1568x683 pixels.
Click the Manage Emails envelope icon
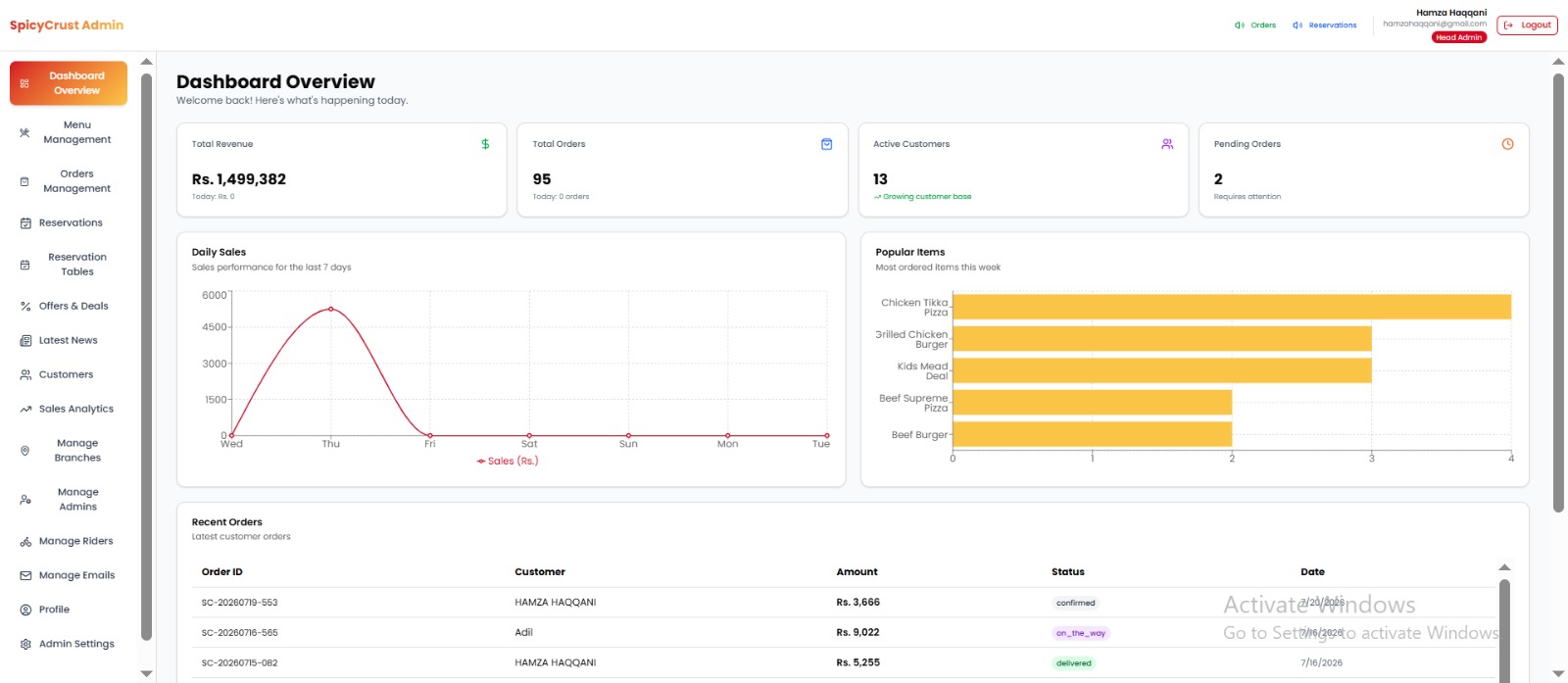pos(25,576)
